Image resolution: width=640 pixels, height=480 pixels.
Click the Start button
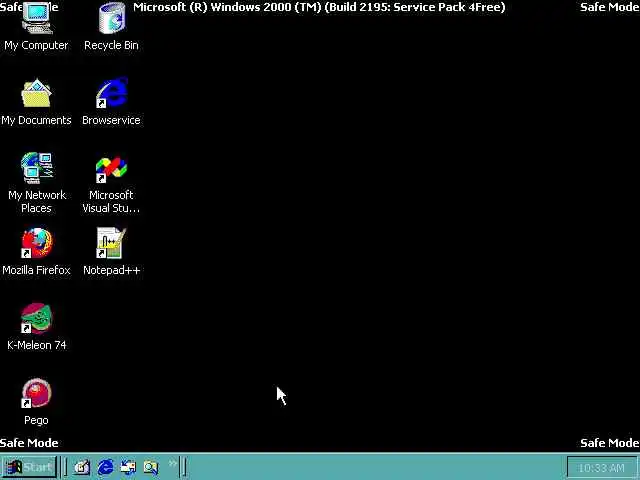(x=29, y=467)
